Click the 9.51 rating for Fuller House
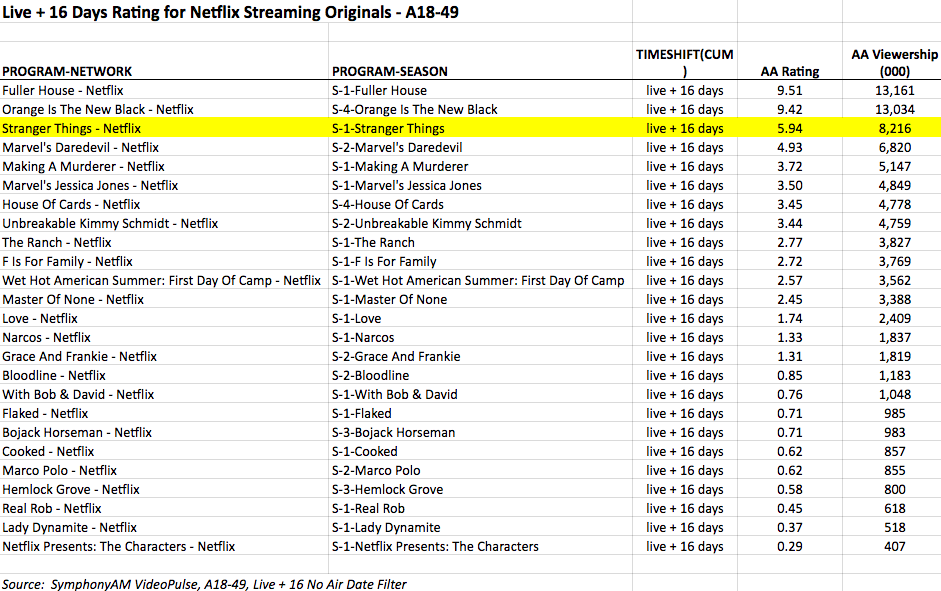 [790, 91]
